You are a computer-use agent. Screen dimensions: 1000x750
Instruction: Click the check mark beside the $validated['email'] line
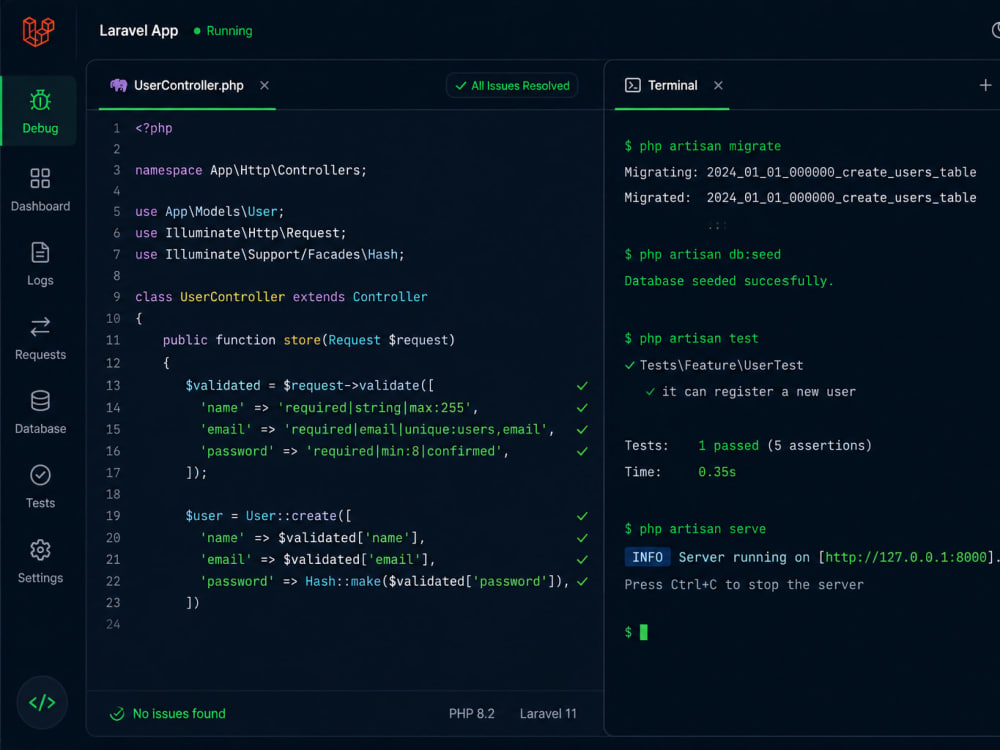click(582, 559)
